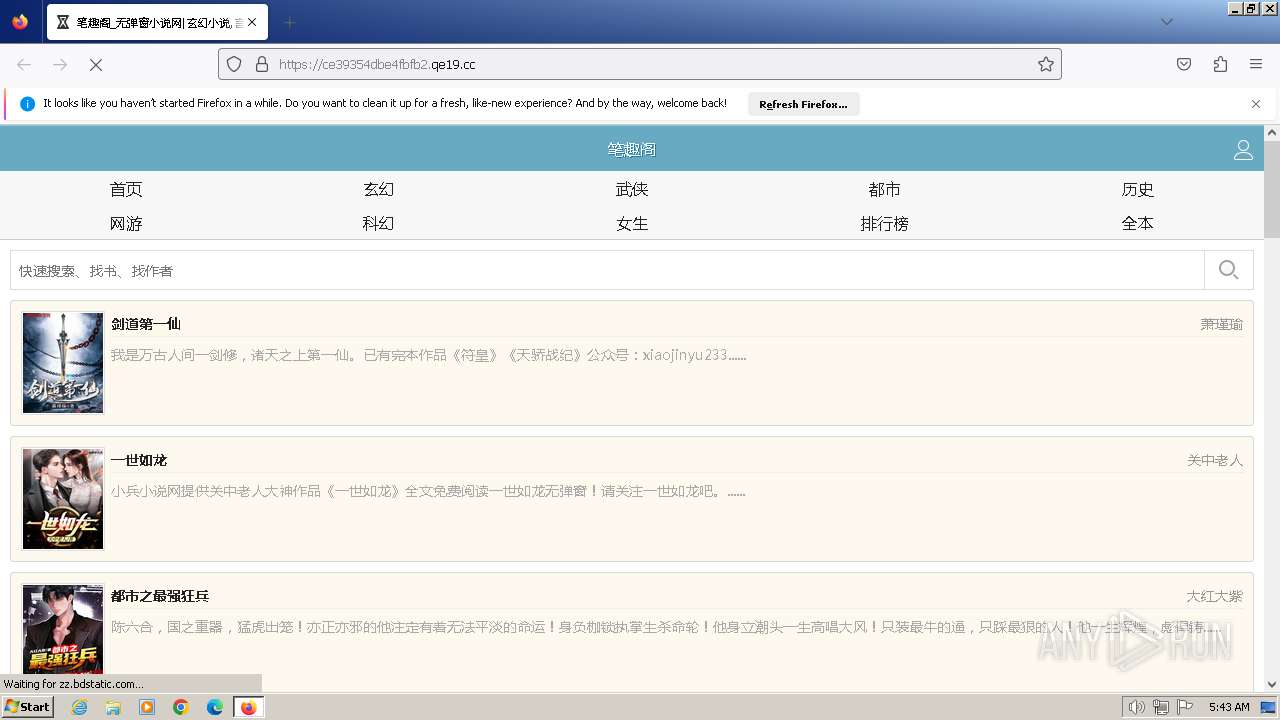
Task: Click the user account icon in site header
Action: point(1243,150)
